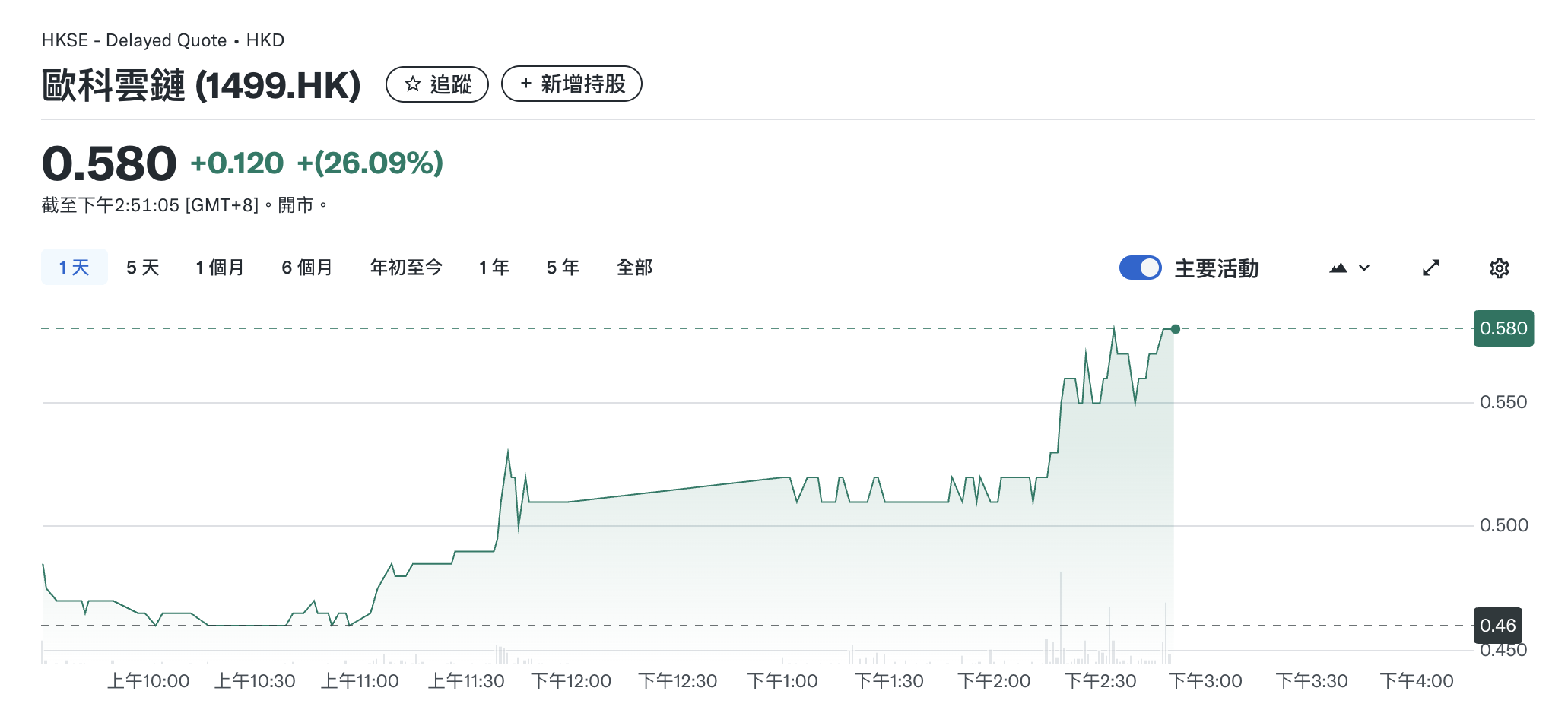Click the 下午12:00 axis label
Viewport: 1568px width, 713px height.
click(x=571, y=681)
